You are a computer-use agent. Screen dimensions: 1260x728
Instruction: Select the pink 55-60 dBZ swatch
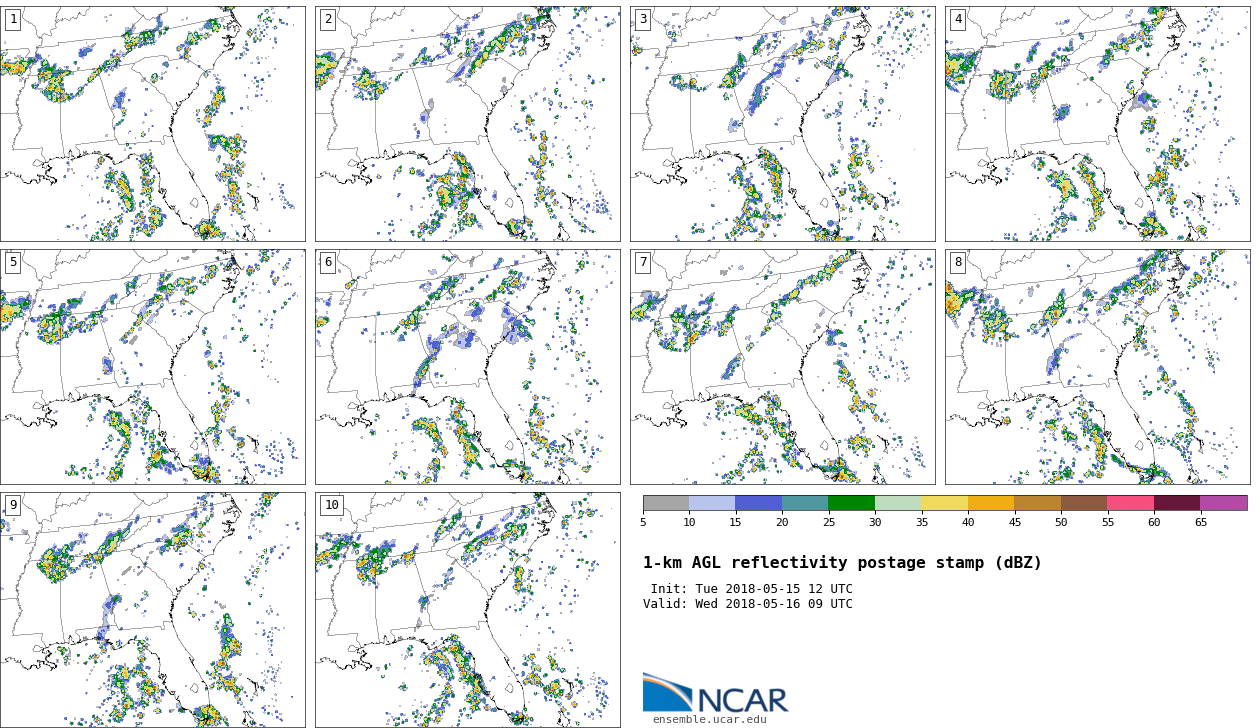(x=1130, y=503)
